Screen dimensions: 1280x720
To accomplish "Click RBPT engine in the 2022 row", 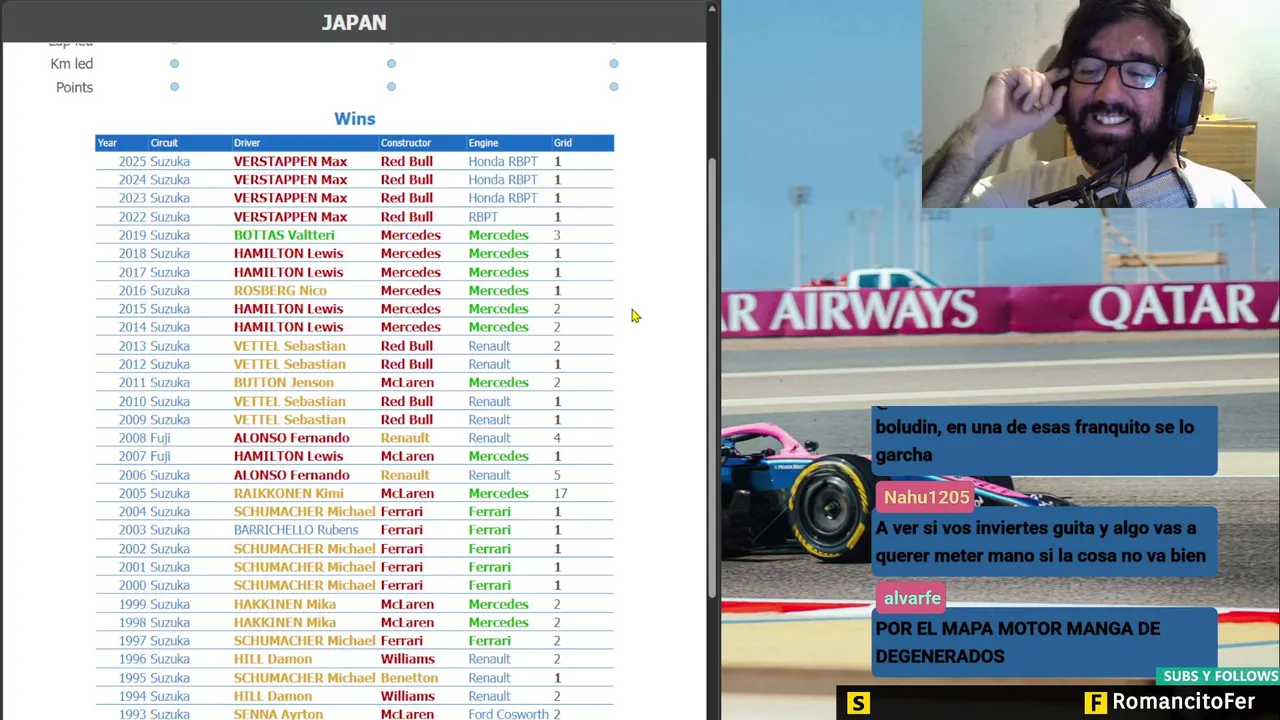I will (483, 217).
